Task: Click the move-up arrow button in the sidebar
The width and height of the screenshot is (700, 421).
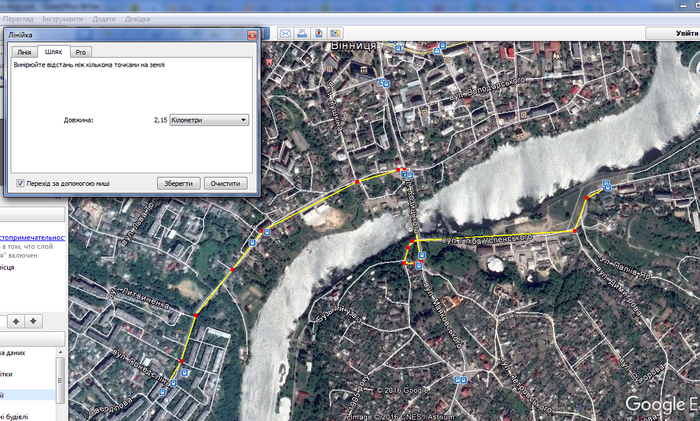Action: point(16,321)
